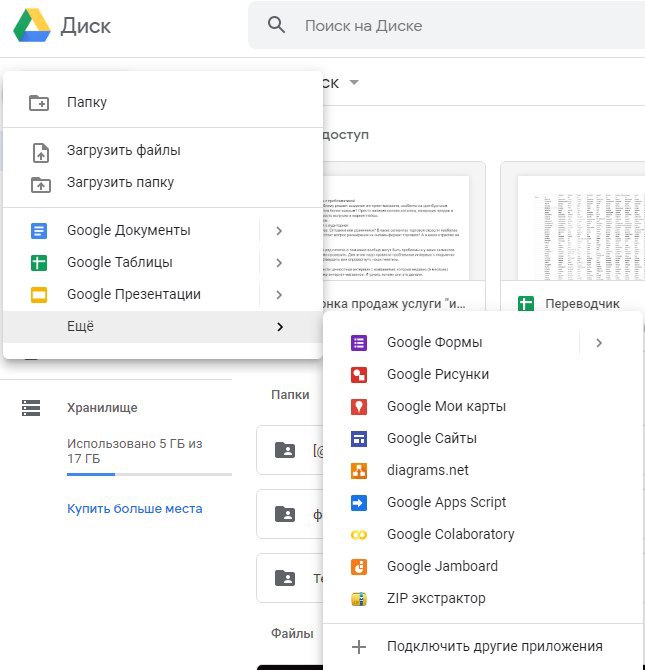Open the Переводчик spreadsheet thumbnail
645x670 pixels.
coord(572,221)
